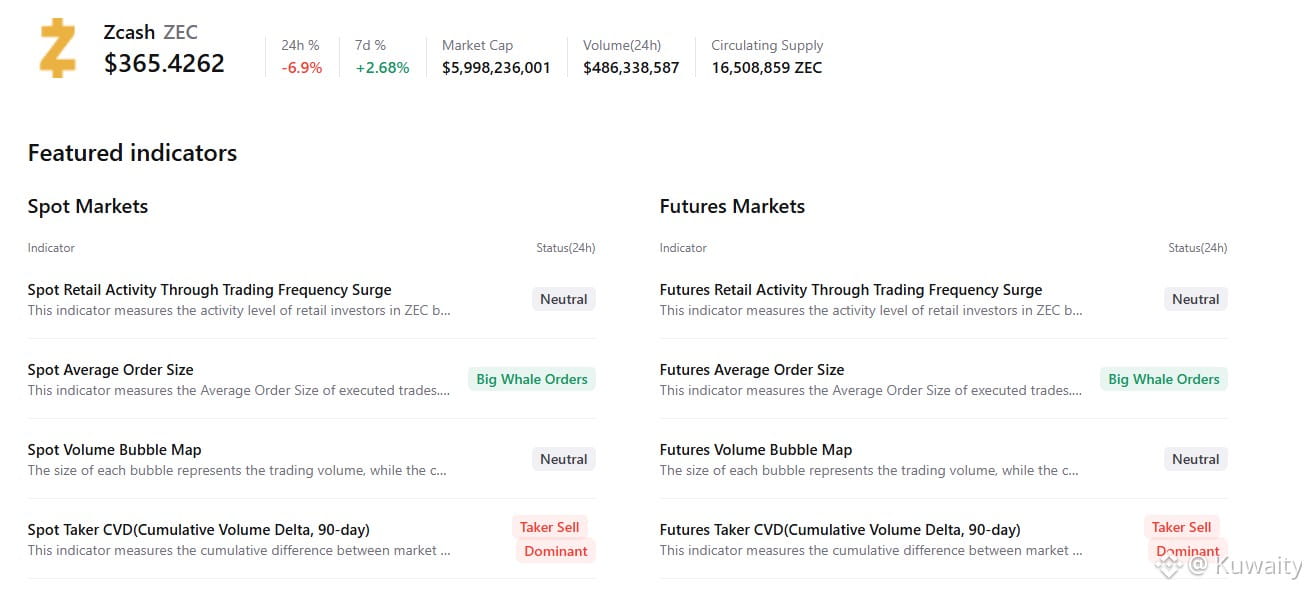Screen dimensions: 1310x590
Task: Click Neutral status for Spot Volume Bubble Map
Action: point(563,459)
